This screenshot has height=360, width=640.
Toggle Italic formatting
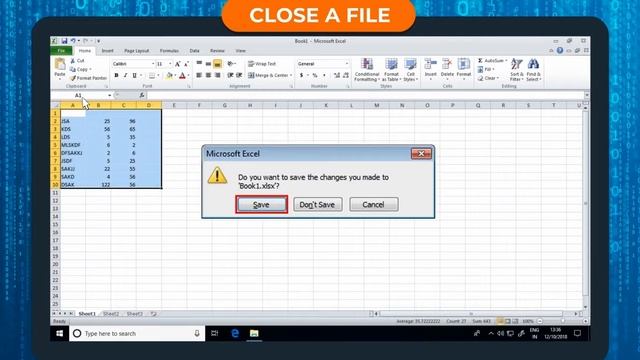point(125,75)
